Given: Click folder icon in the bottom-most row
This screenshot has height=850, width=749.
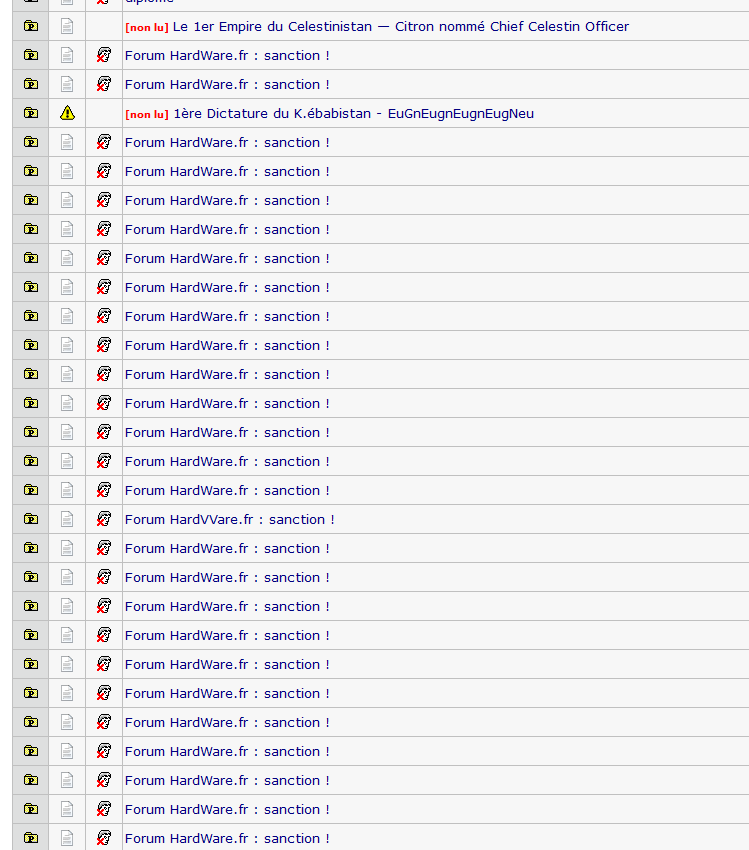Looking at the screenshot, I should click(x=31, y=839).
